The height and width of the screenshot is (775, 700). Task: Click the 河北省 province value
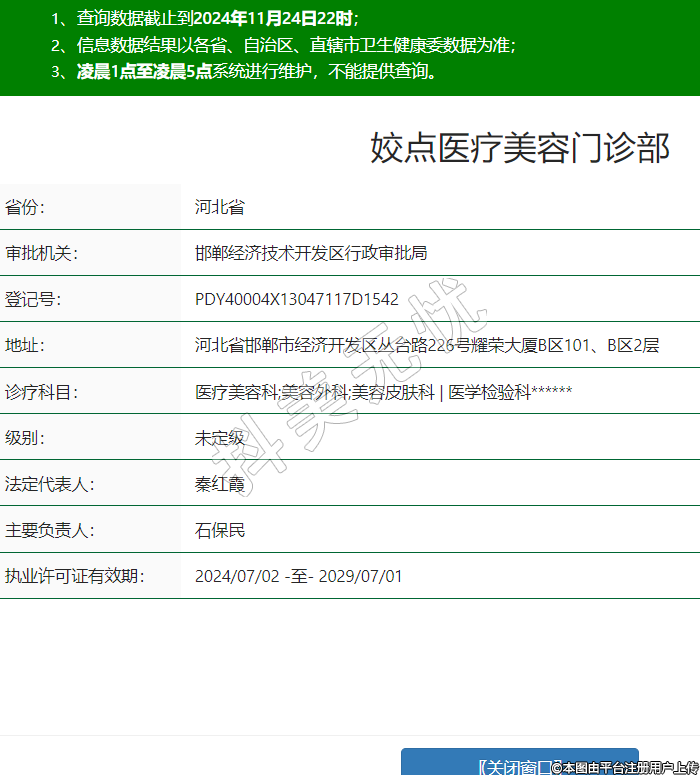[220, 207]
